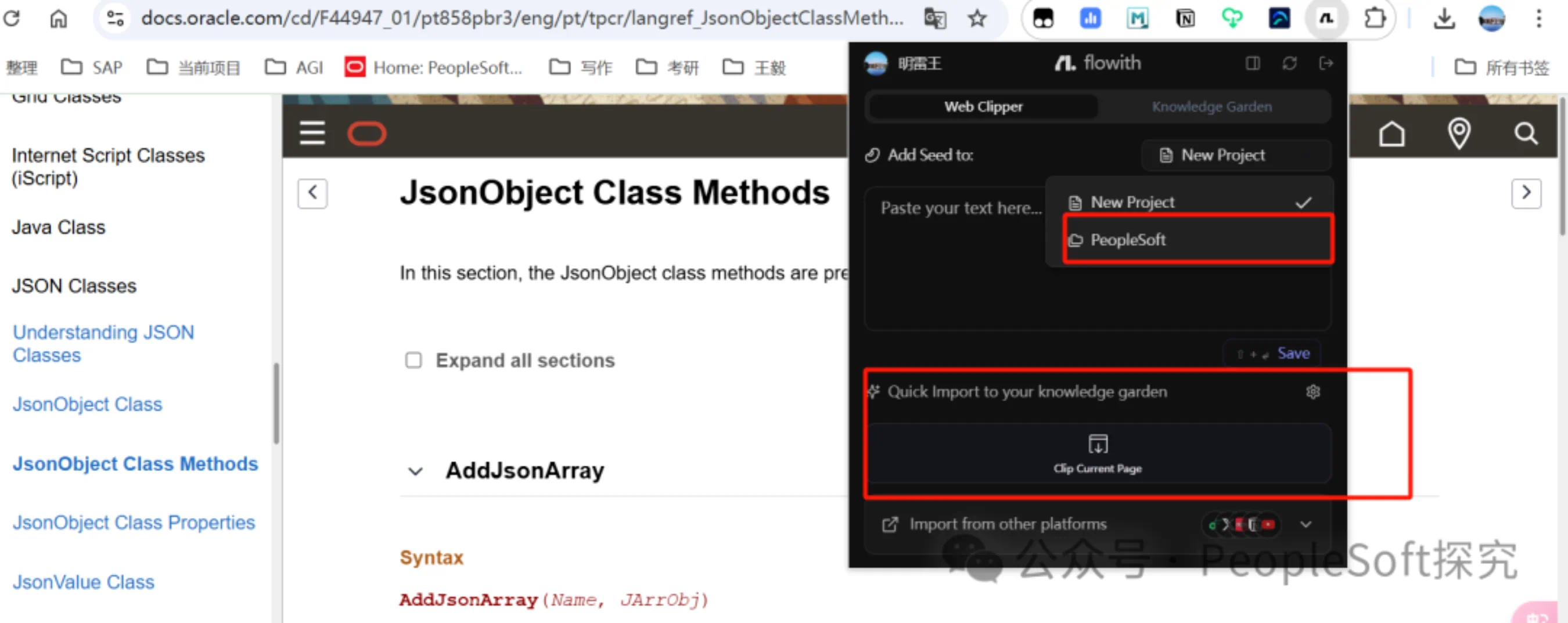Open Java Class sidebar item

pyautogui.click(x=59, y=227)
